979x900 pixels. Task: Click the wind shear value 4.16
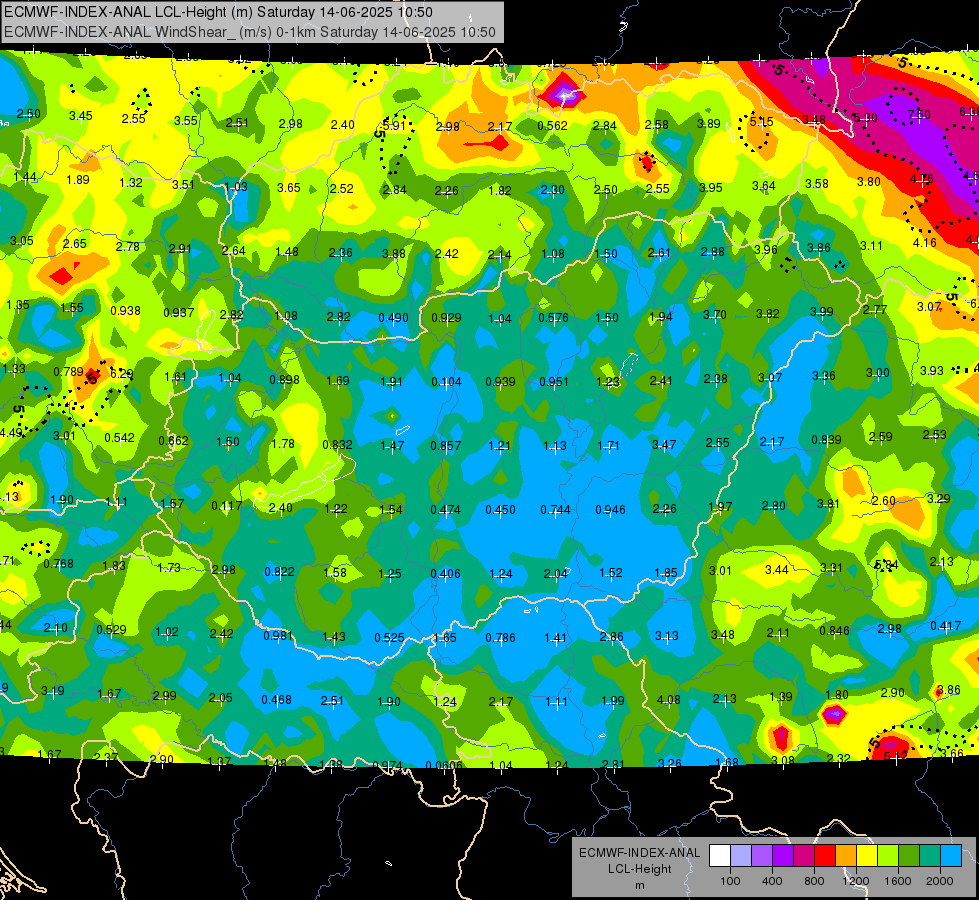point(925,243)
